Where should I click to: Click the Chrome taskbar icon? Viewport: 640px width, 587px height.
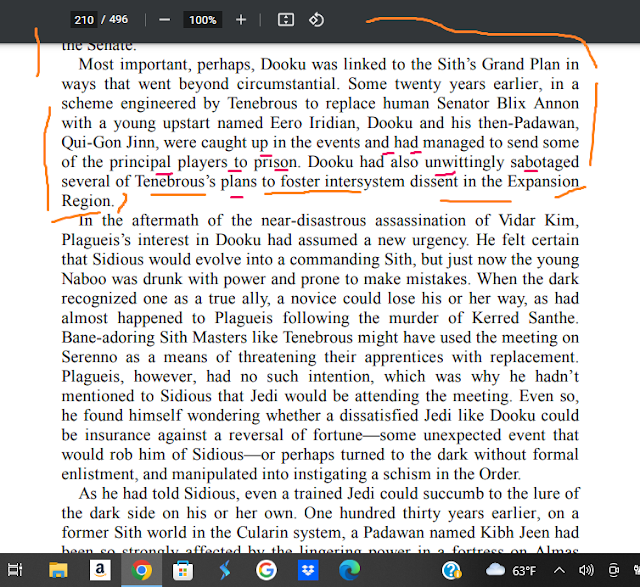tap(141, 570)
